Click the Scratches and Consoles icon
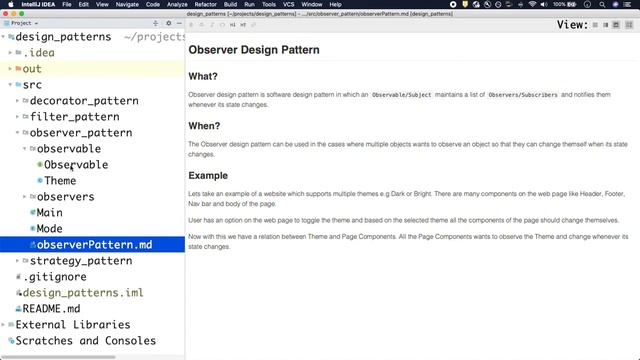This screenshot has height=360, width=640. click(x=11, y=340)
